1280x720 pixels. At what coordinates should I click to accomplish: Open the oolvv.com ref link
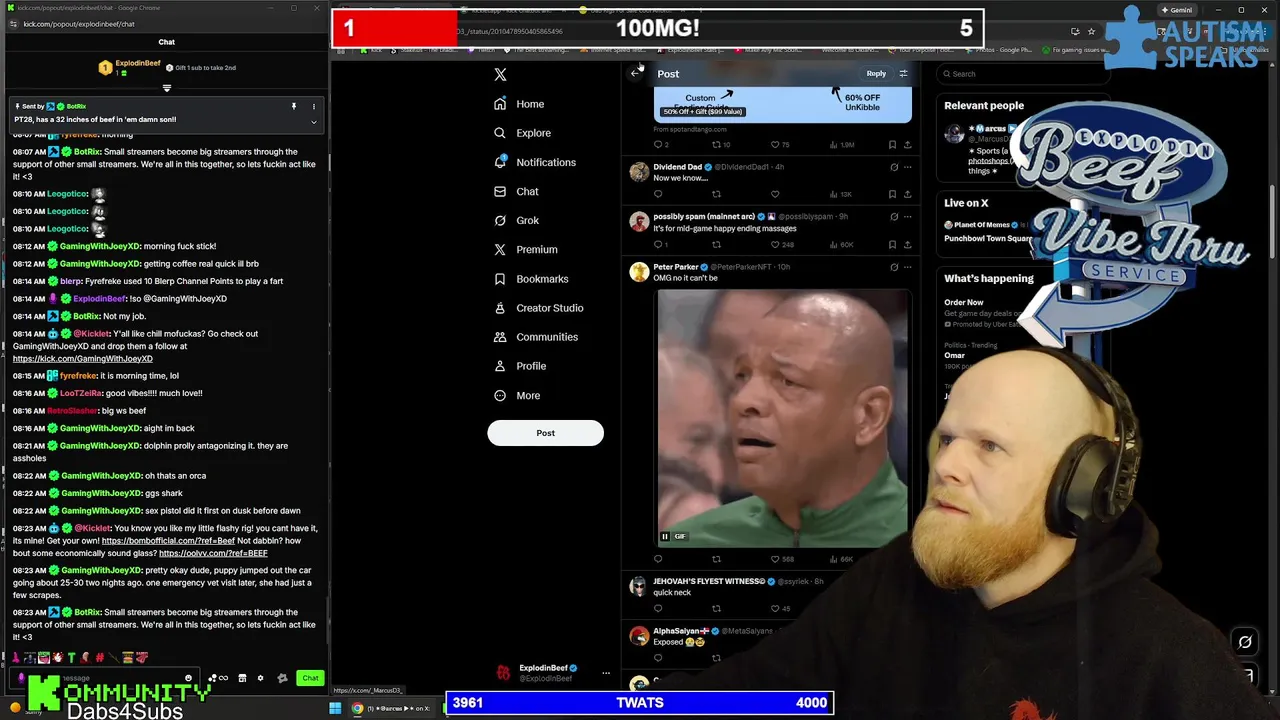pyautogui.click(x=213, y=553)
